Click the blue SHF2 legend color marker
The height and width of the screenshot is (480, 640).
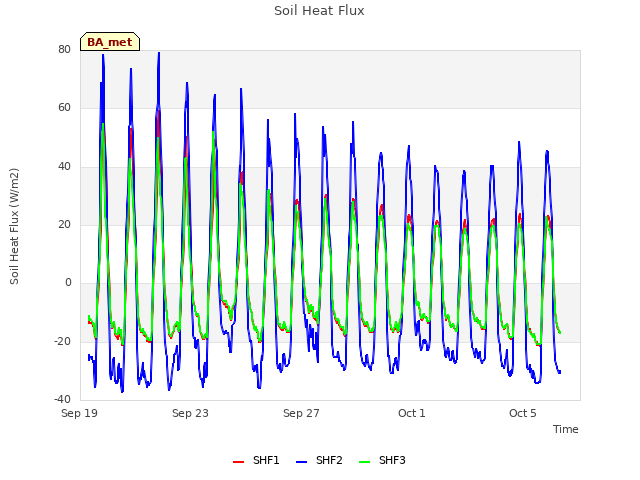[x=301, y=462]
